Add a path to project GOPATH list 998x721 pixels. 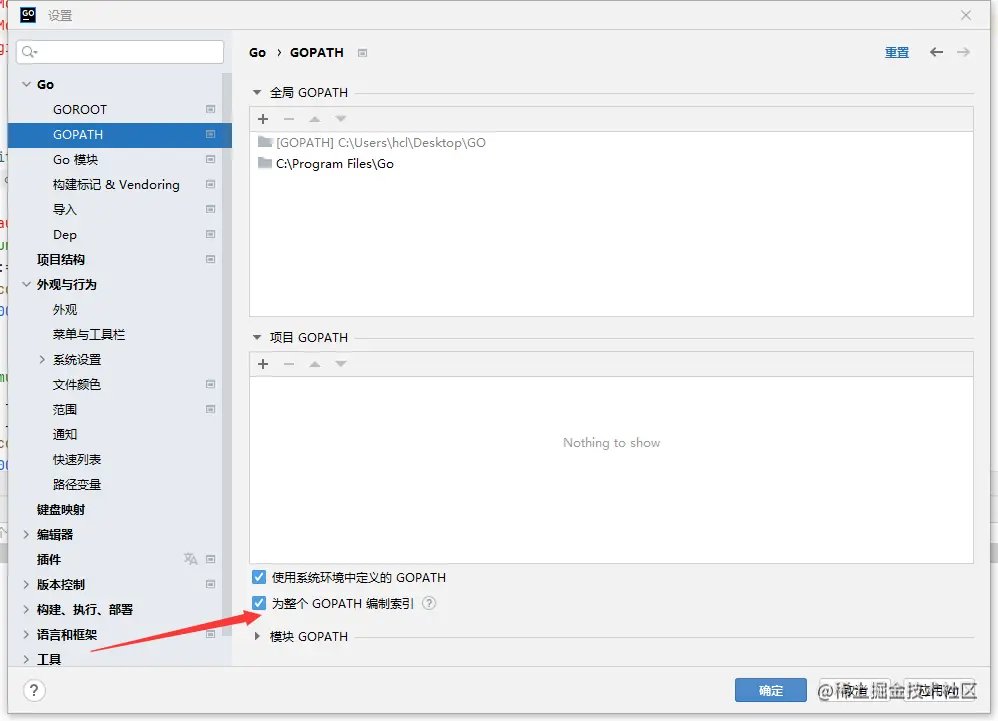tap(263, 364)
